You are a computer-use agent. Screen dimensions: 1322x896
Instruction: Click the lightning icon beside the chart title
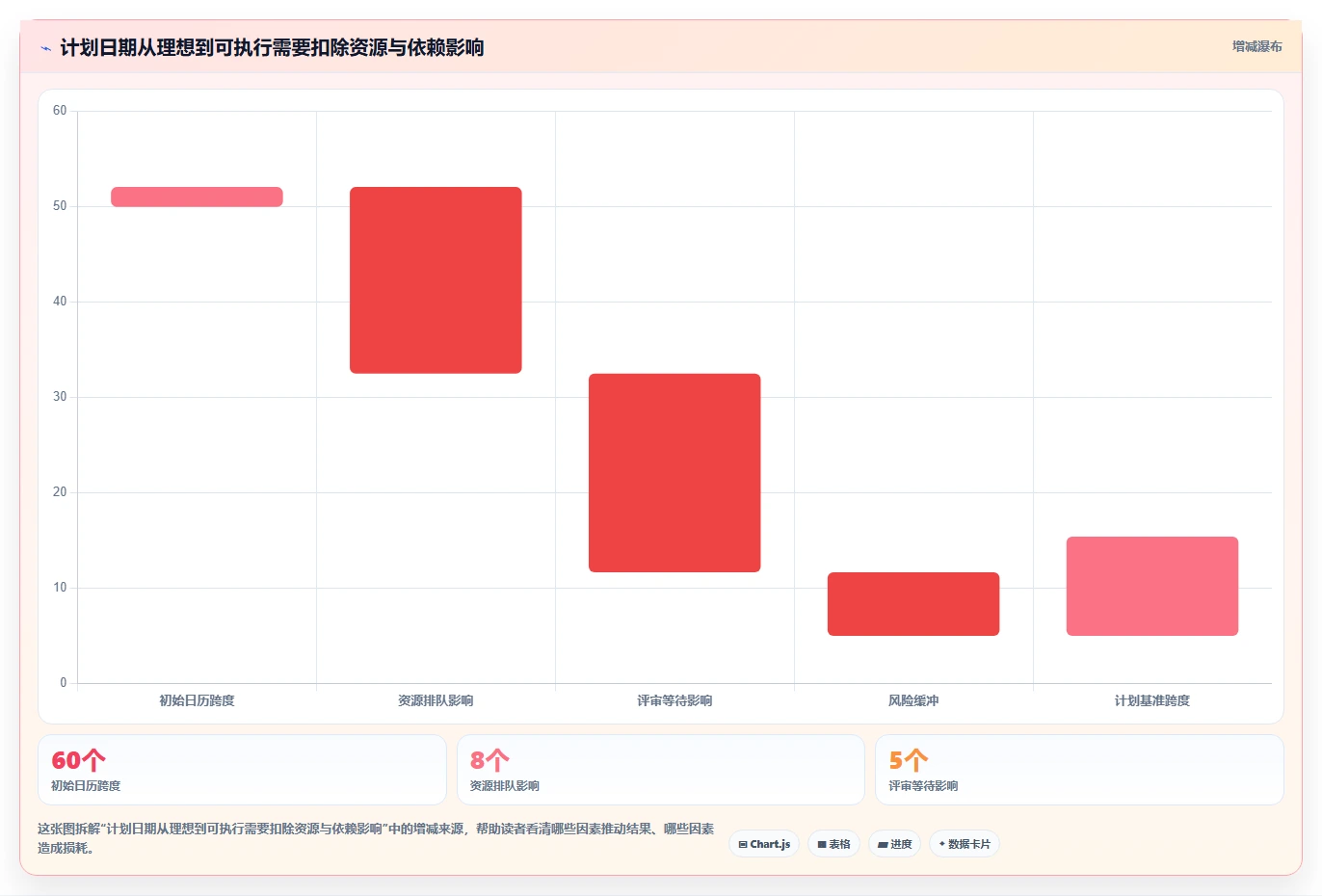pyautogui.click(x=45, y=48)
